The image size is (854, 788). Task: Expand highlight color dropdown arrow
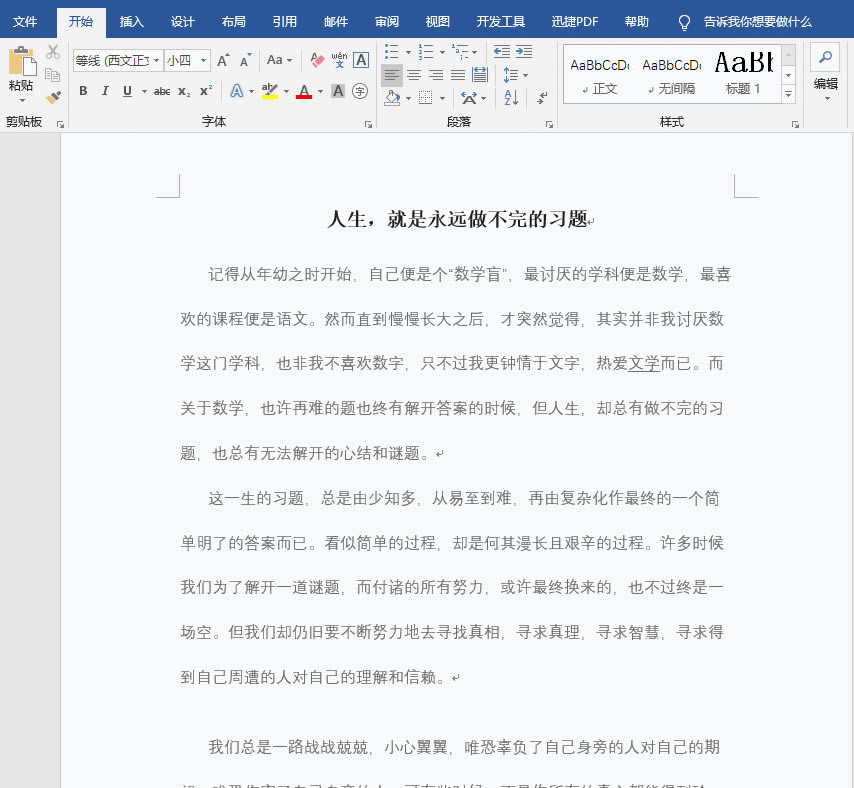(286, 91)
